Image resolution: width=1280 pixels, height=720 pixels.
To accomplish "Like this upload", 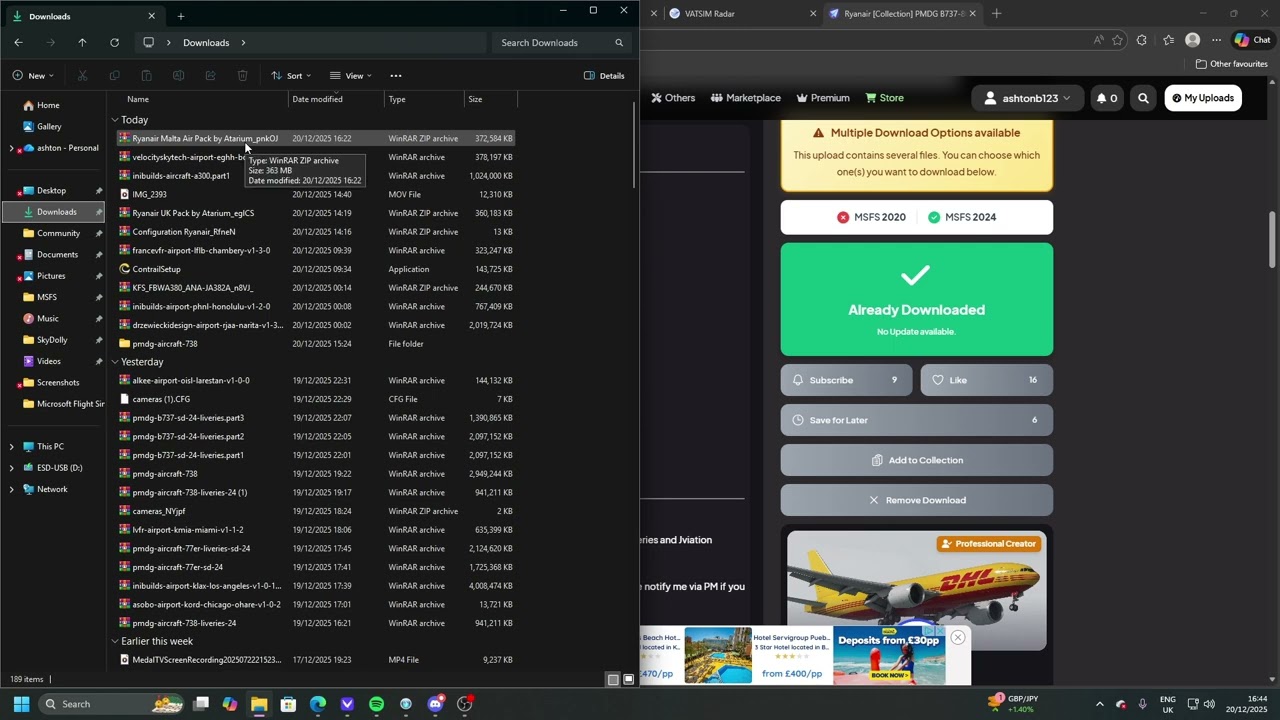I will [986, 380].
